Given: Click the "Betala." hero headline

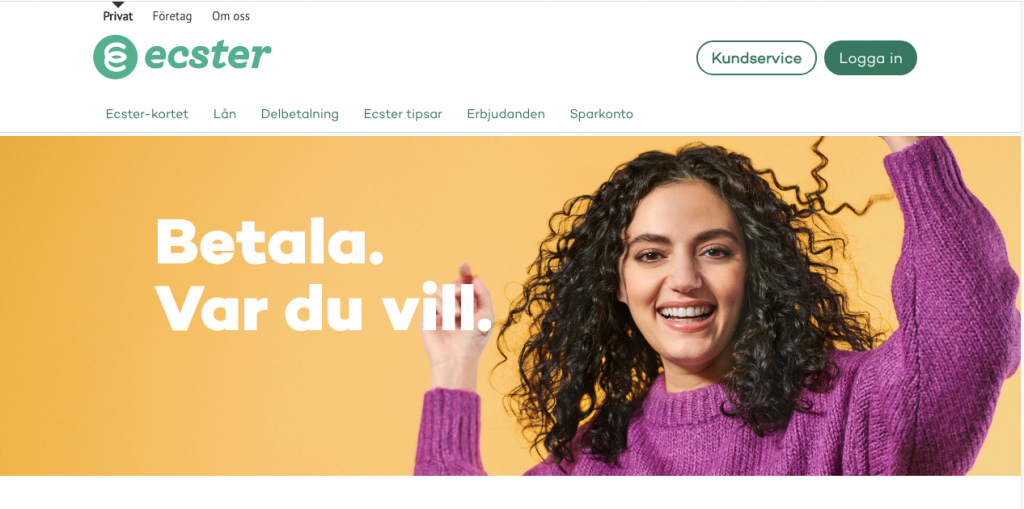Looking at the screenshot, I should tap(269, 240).
